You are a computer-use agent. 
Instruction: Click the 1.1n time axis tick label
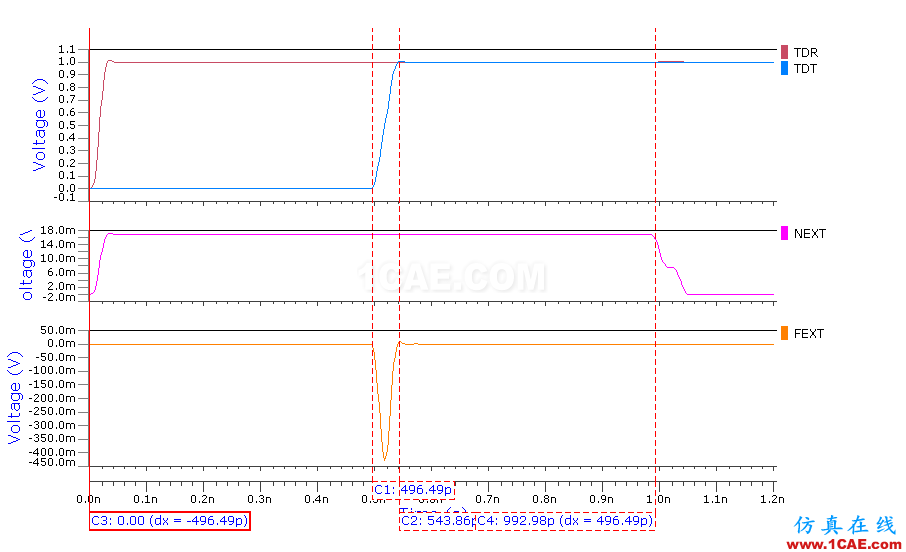(x=715, y=499)
